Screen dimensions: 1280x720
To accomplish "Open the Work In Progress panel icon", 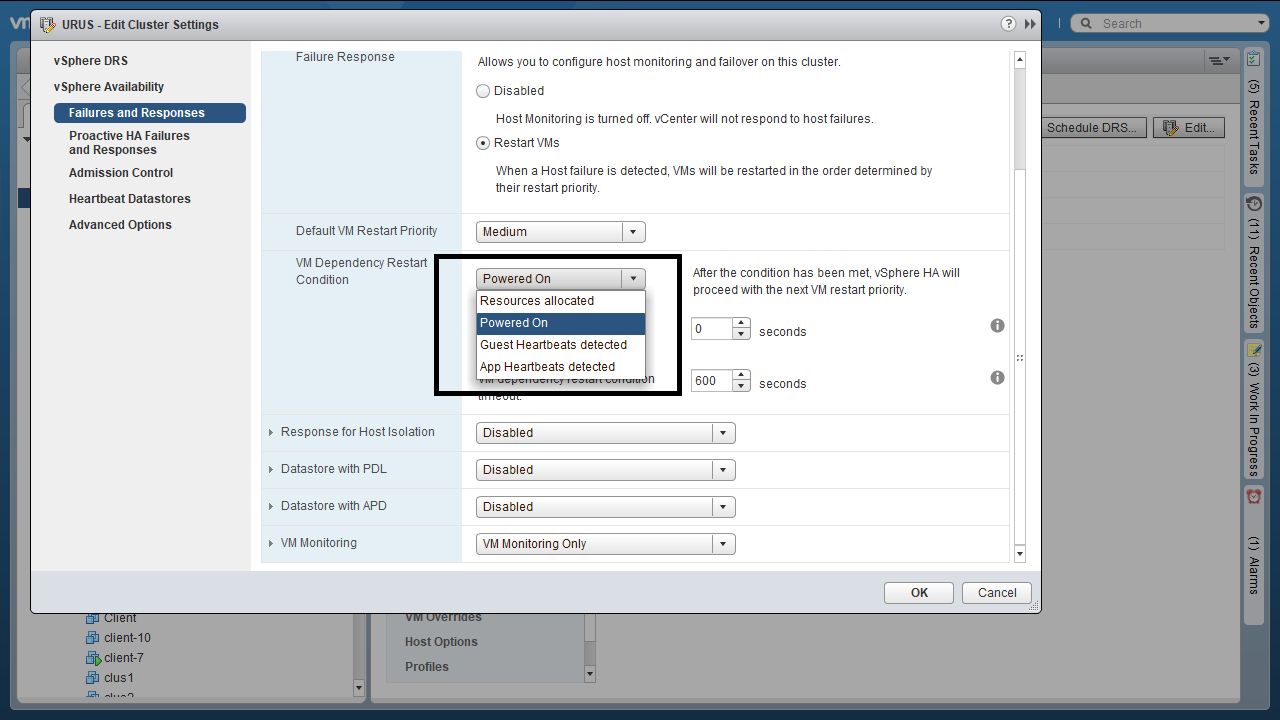I will coord(1254,350).
